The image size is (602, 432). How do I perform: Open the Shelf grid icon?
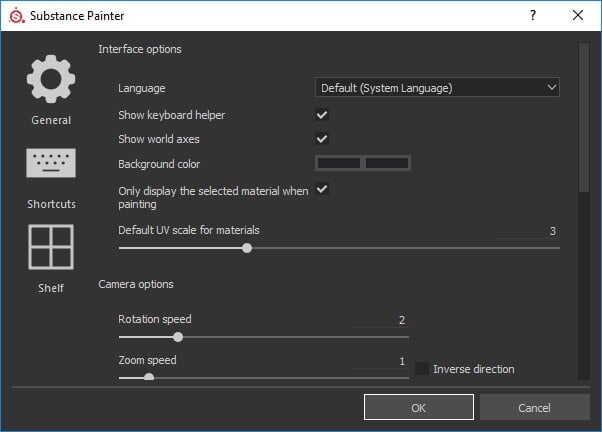pos(51,247)
